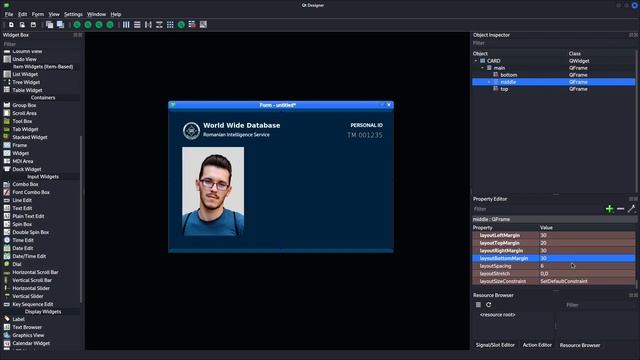Switch to Edit Signals/Slots mode in toolbar
640x360 pixels.
coord(88,25)
